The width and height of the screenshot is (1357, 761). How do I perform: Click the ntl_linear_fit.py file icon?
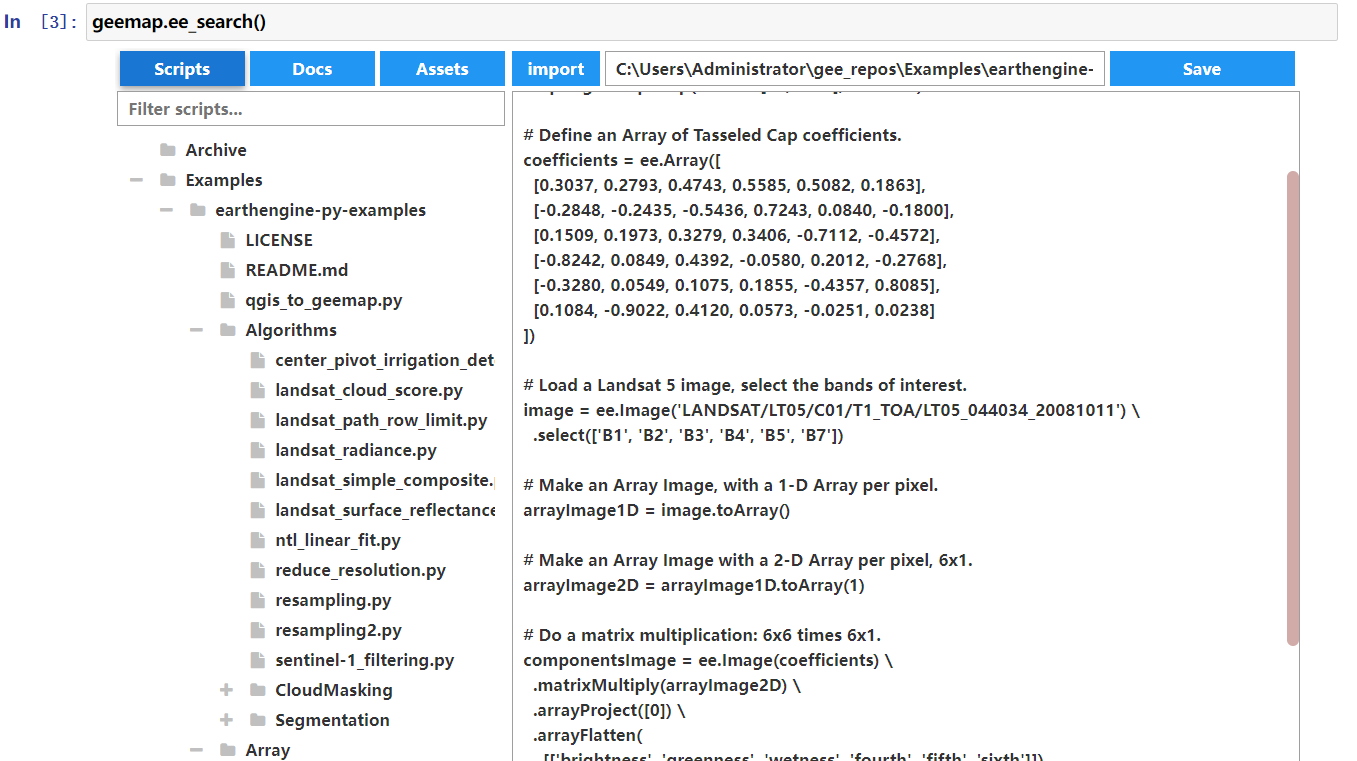coord(258,540)
